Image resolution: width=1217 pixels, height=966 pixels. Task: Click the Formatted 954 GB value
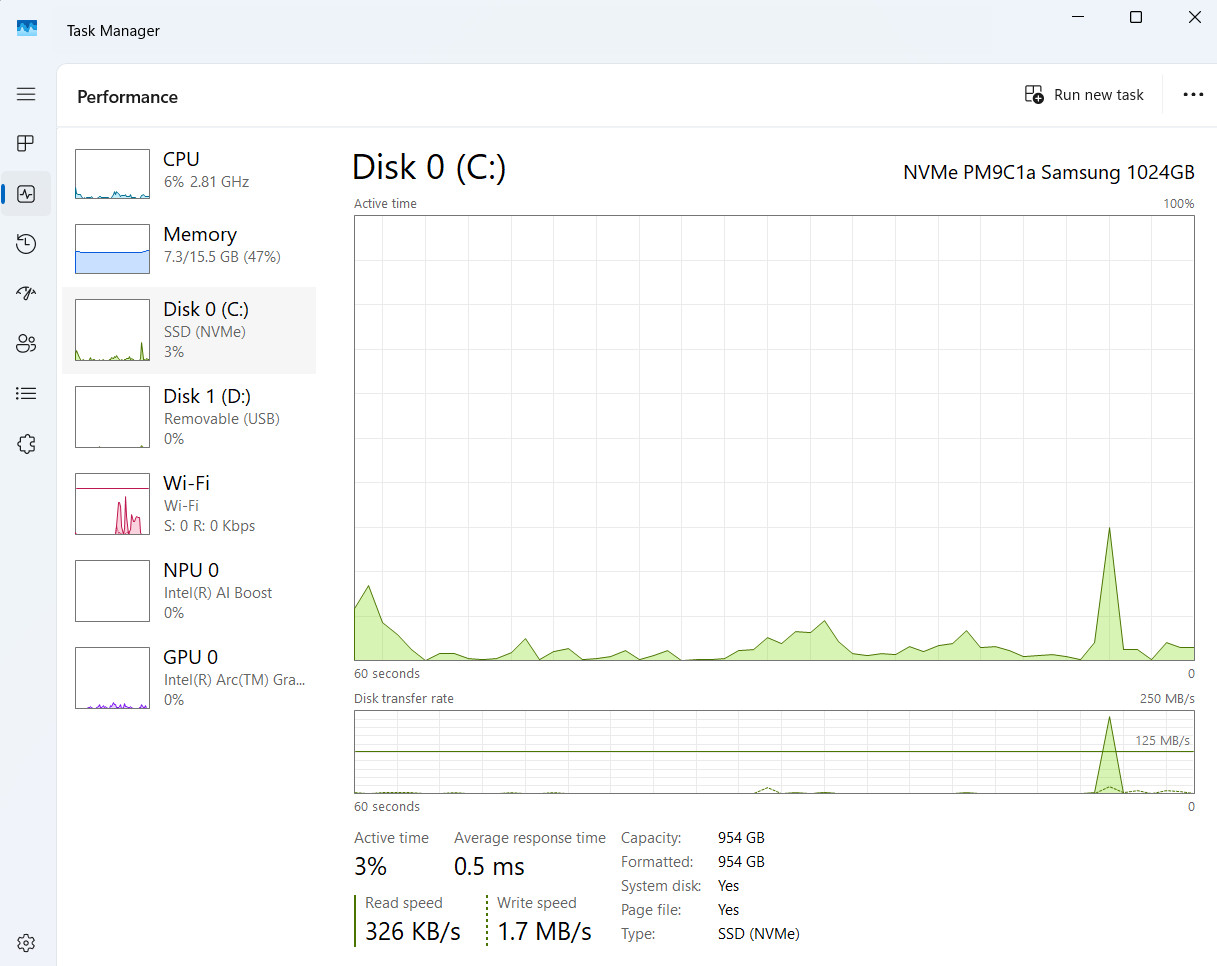click(x=741, y=862)
